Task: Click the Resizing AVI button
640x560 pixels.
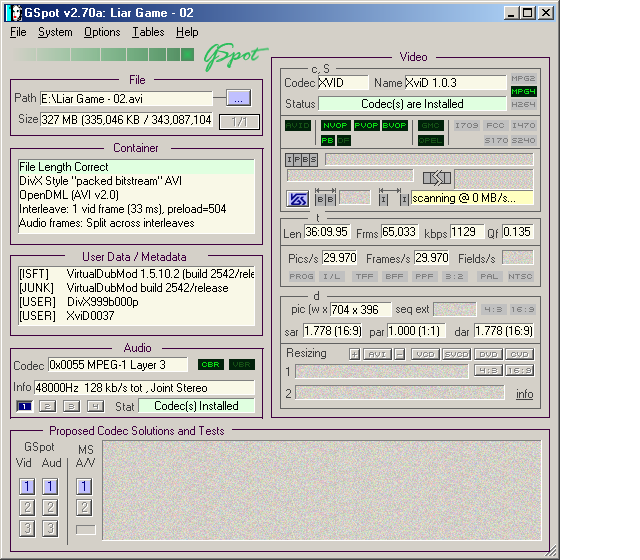Action: click(x=378, y=354)
